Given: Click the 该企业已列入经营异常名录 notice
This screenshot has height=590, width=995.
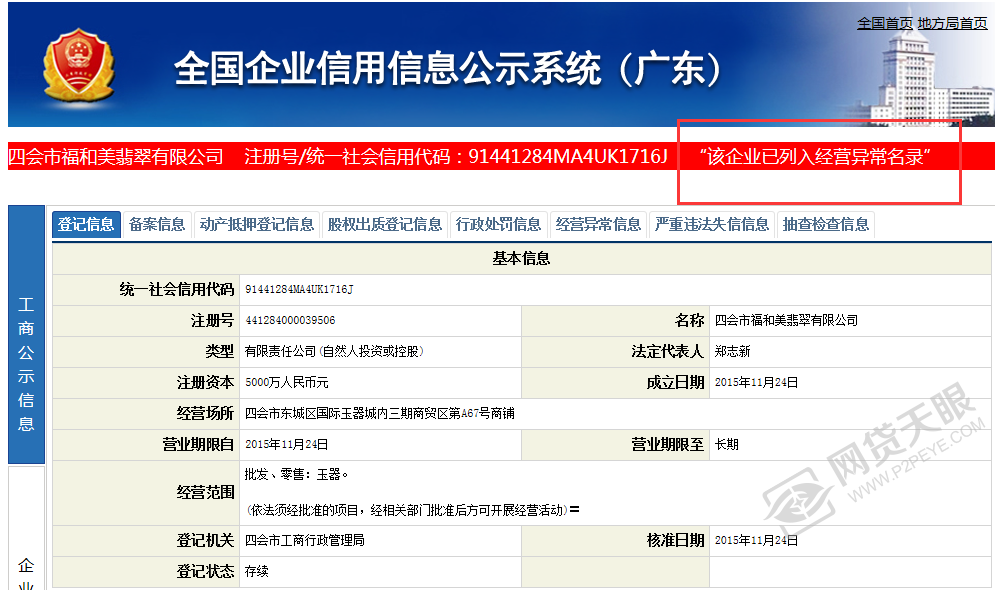Looking at the screenshot, I should coord(816,157).
